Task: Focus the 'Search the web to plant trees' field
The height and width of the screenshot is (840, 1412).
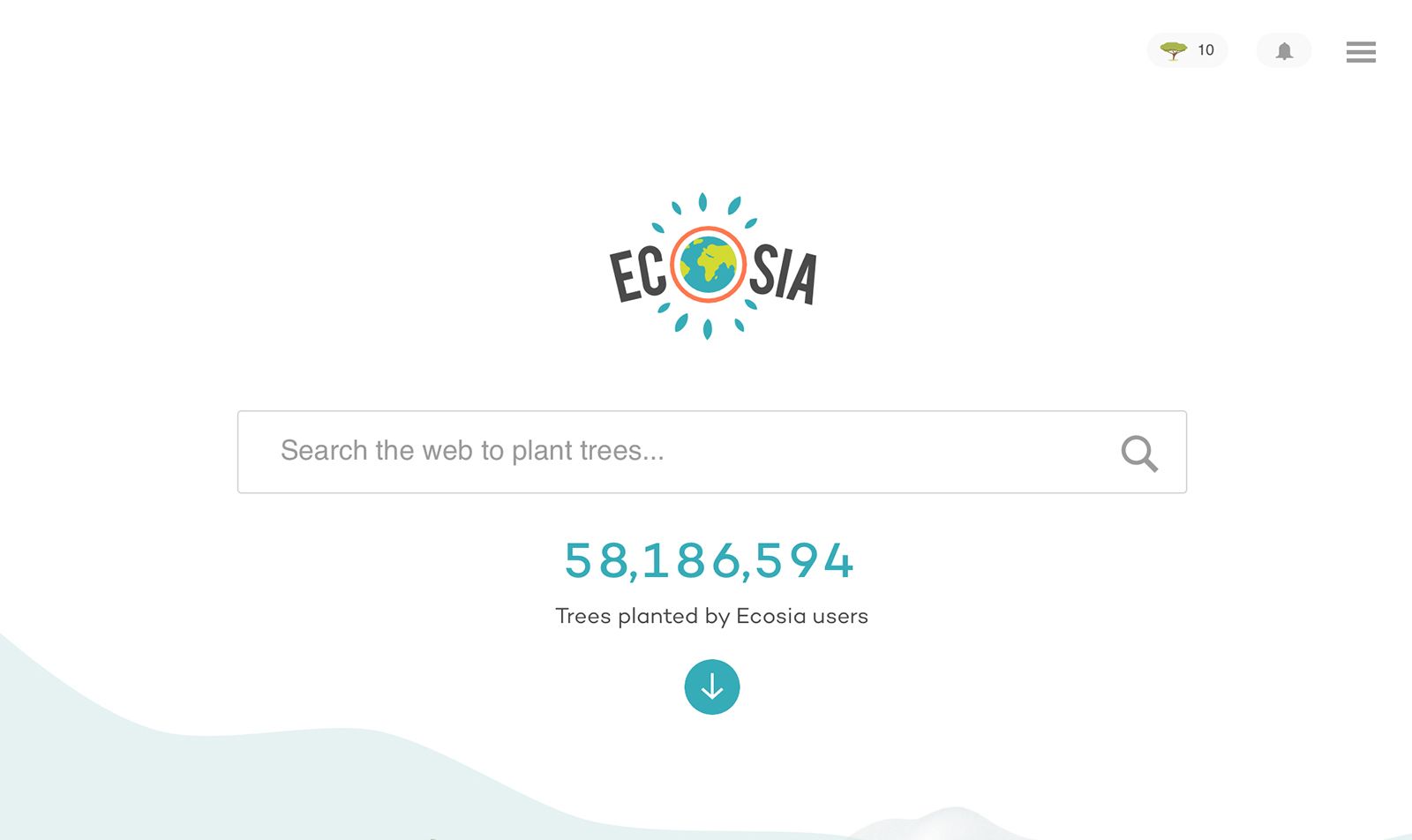Action: coord(712,452)
